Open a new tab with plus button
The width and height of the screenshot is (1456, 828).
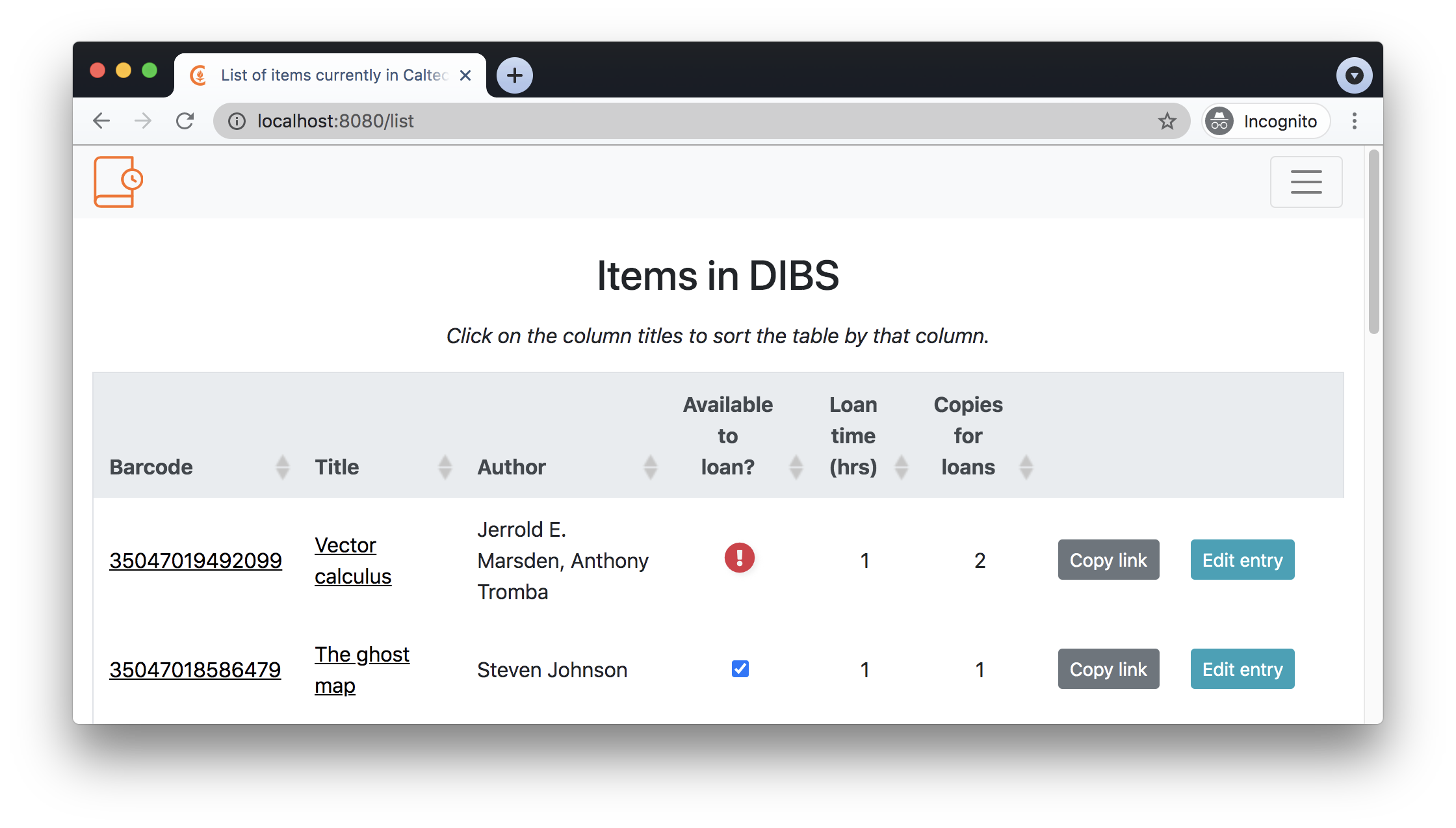[x=515, y=75]
